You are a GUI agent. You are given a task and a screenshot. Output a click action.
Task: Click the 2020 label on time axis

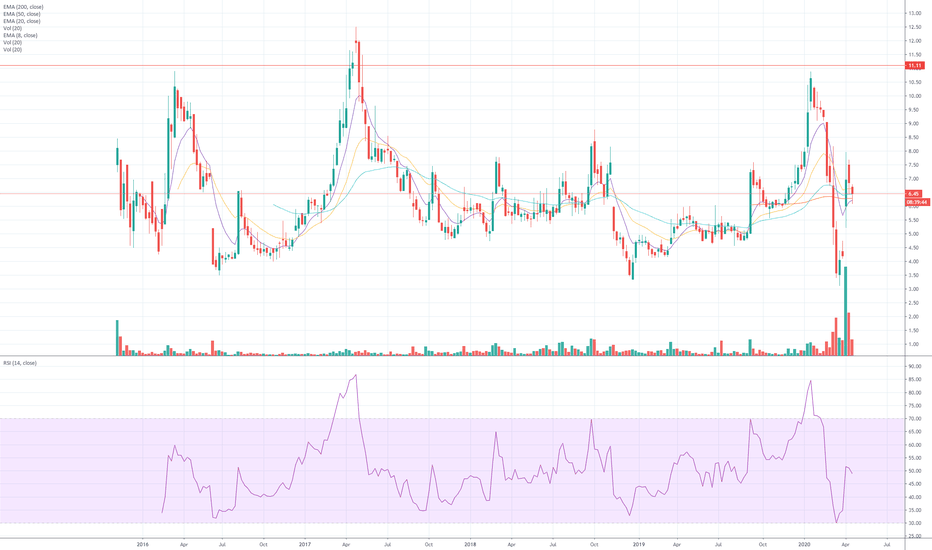pyautogui.click(x=804, y=544)
